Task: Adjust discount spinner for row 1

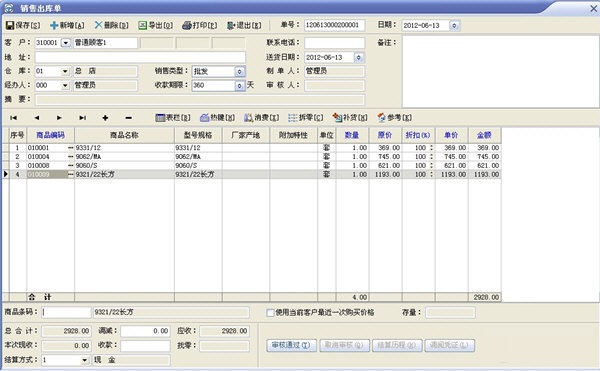Action: [x=431, y=148]
